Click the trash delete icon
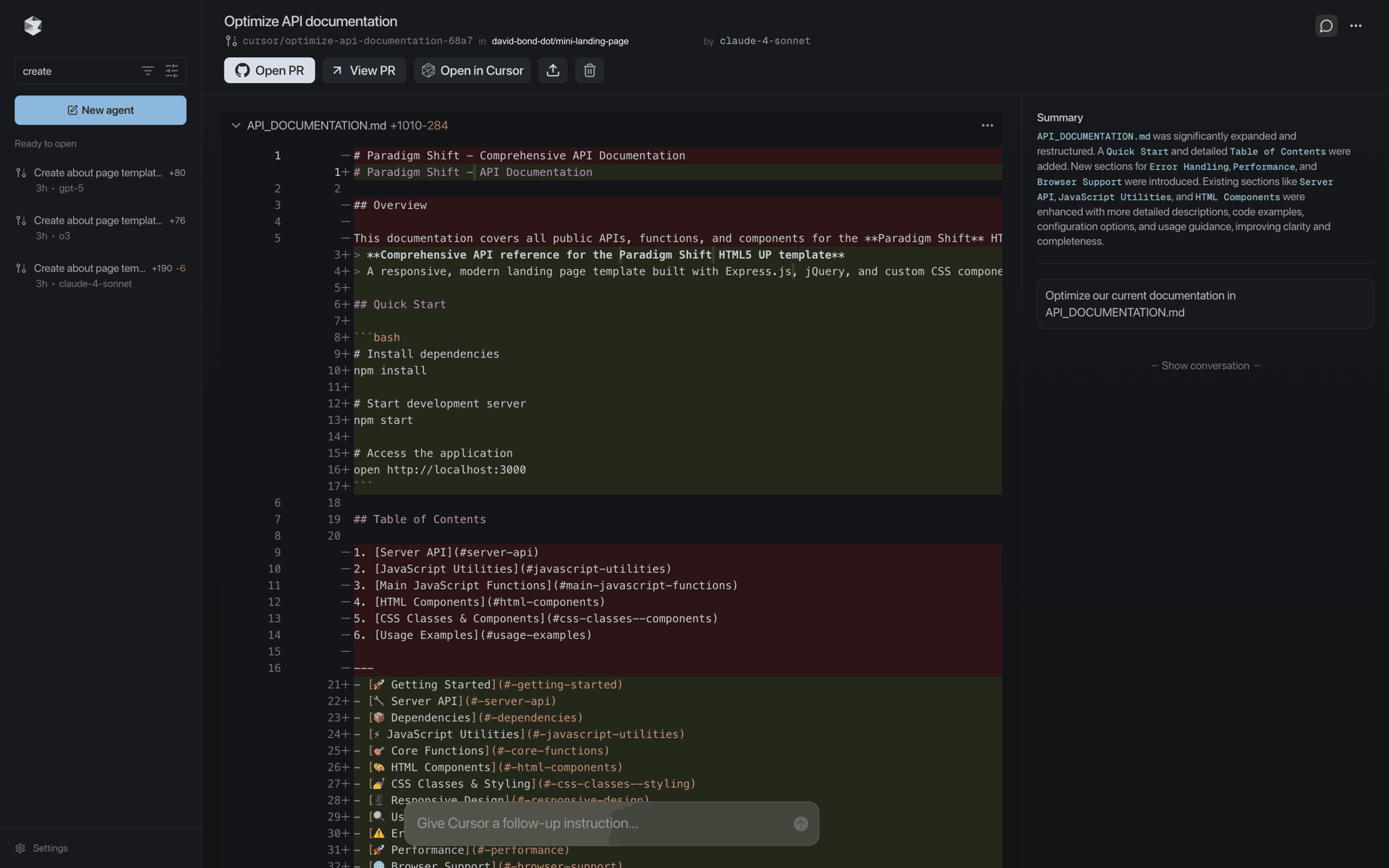The height and width of the screenshot is (868, 1389). tap(590, 70)
